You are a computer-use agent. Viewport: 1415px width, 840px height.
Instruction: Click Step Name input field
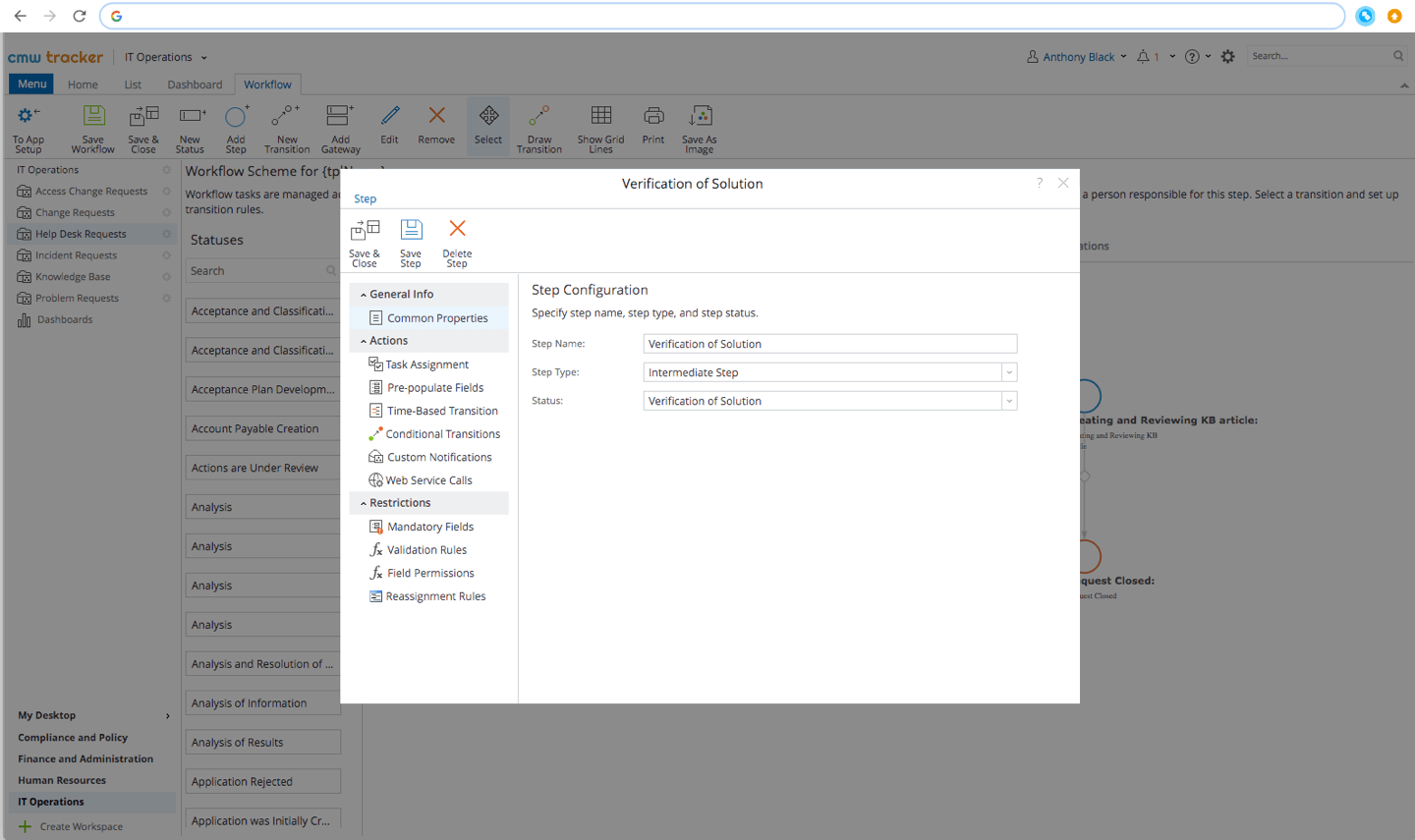[x=830, y=344]
